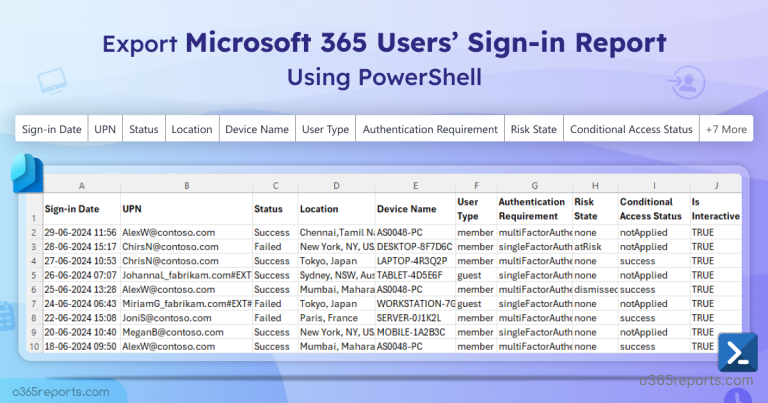This screenshot has width=768, height=403.
Task: Click the 'Authentication Requirement' header cell in the sheet
Action: [x=534, y=209]
